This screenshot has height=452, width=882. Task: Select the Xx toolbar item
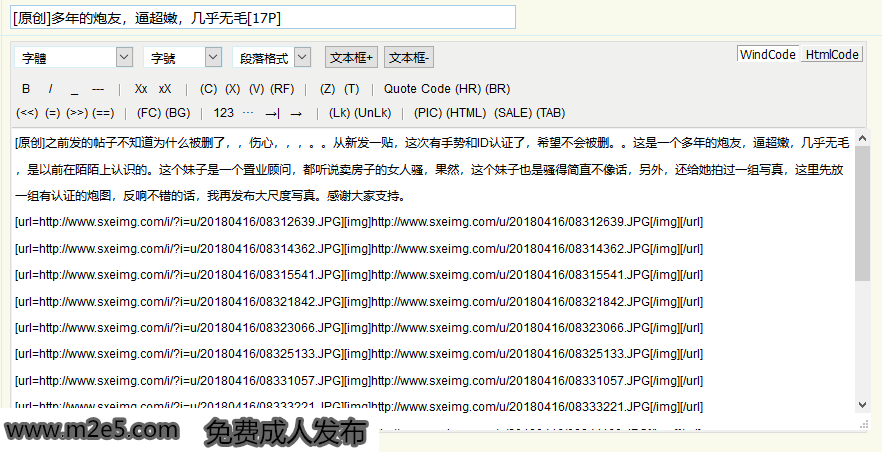[141, 89]
